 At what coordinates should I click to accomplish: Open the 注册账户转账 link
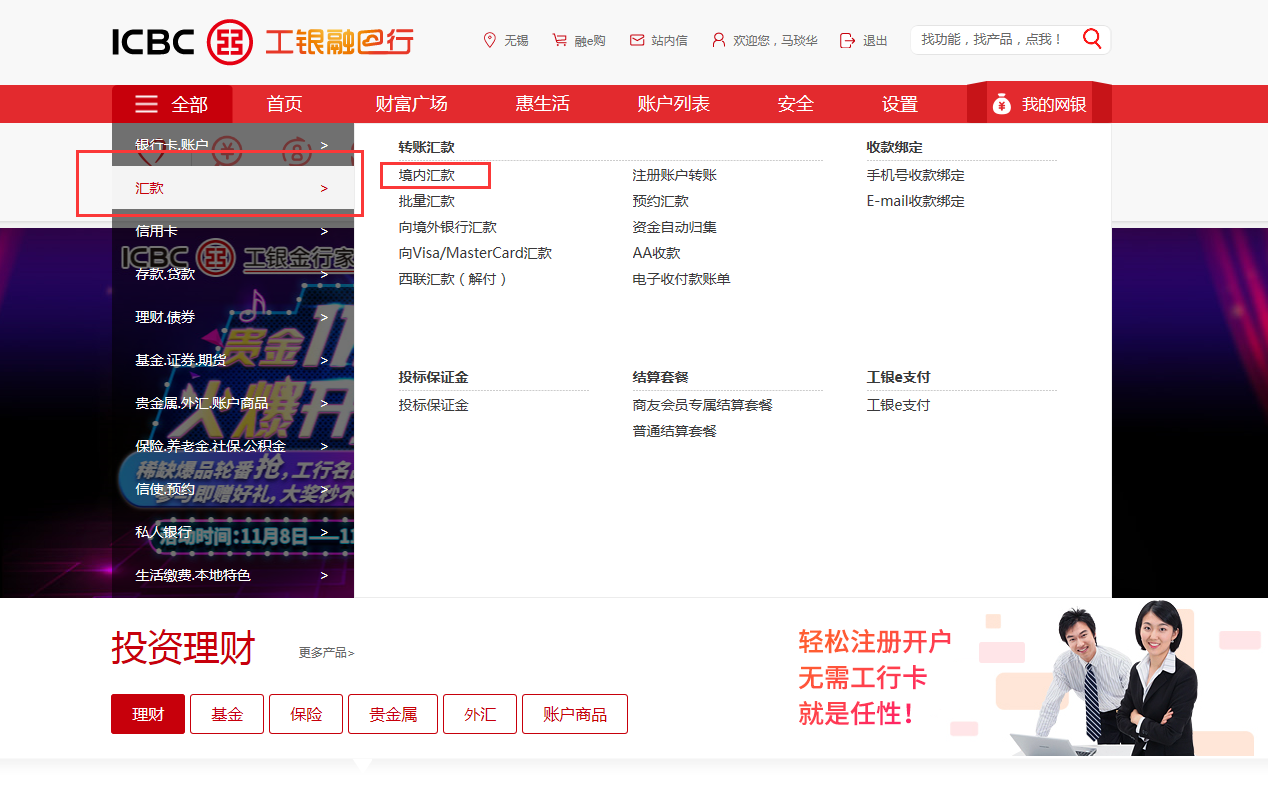point(674,175)
